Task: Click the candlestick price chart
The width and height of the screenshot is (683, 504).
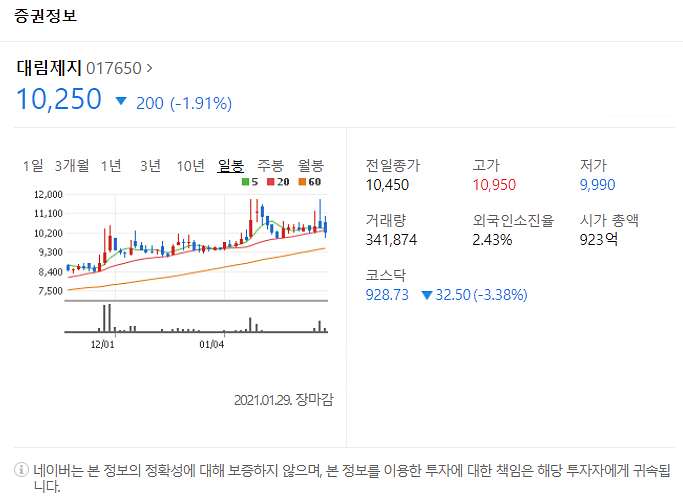Action: [196, 246]
